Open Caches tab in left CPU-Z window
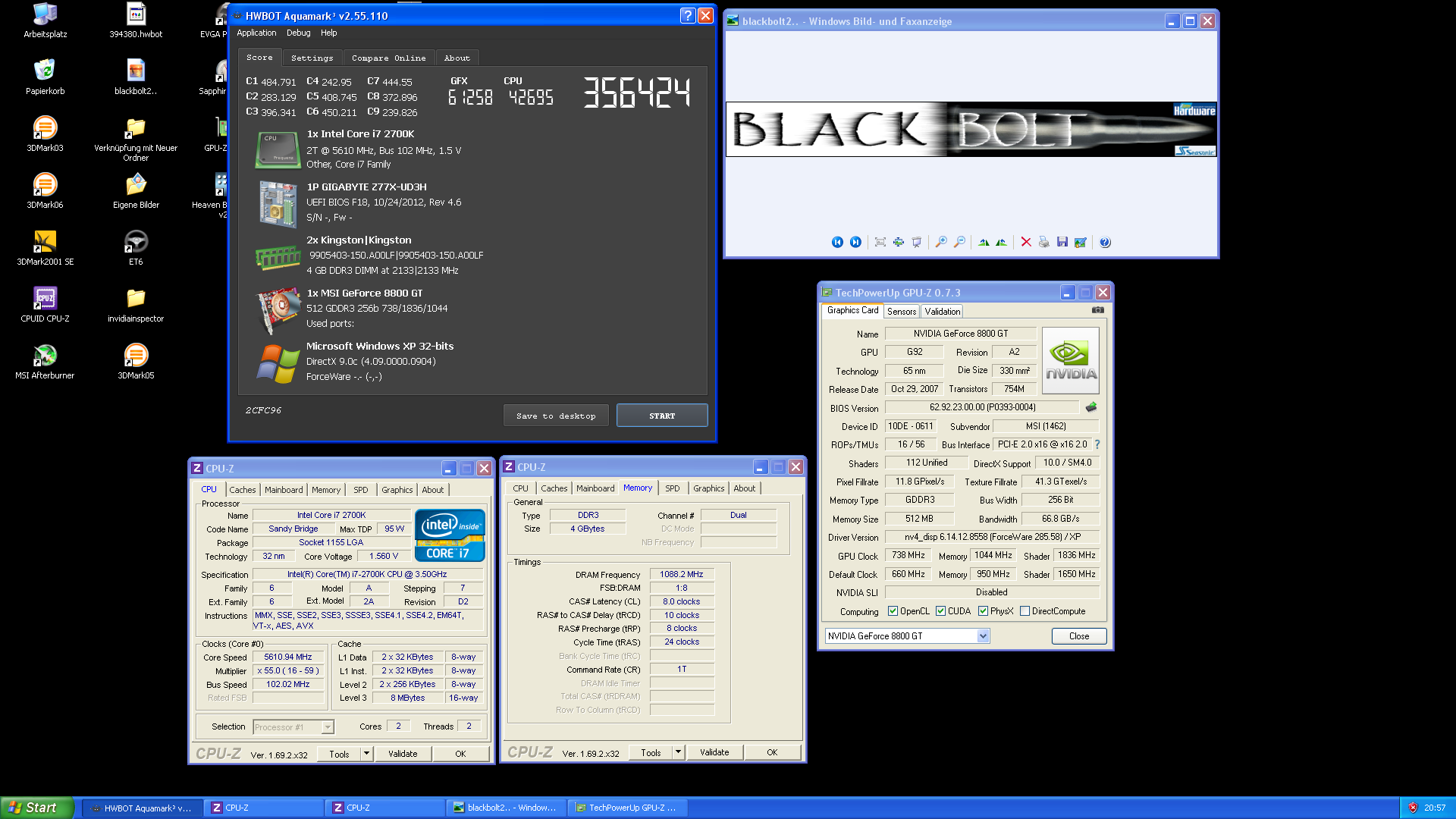This screenshot has width=1456, height=819. point(242,490)
